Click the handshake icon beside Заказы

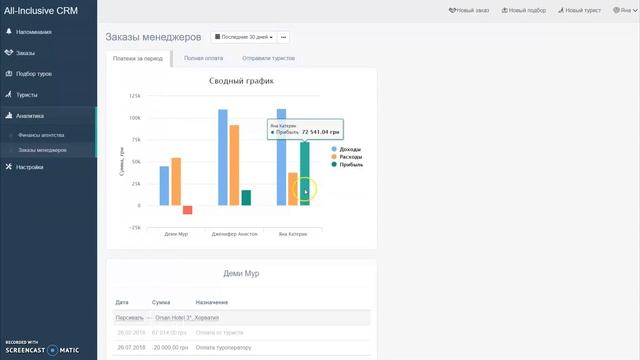[x=9, y=53]
